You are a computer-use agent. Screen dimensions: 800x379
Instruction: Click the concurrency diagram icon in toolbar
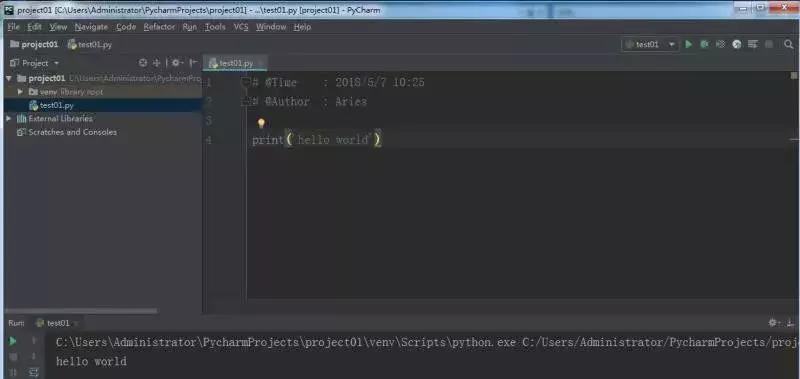[x=753, y=44]
